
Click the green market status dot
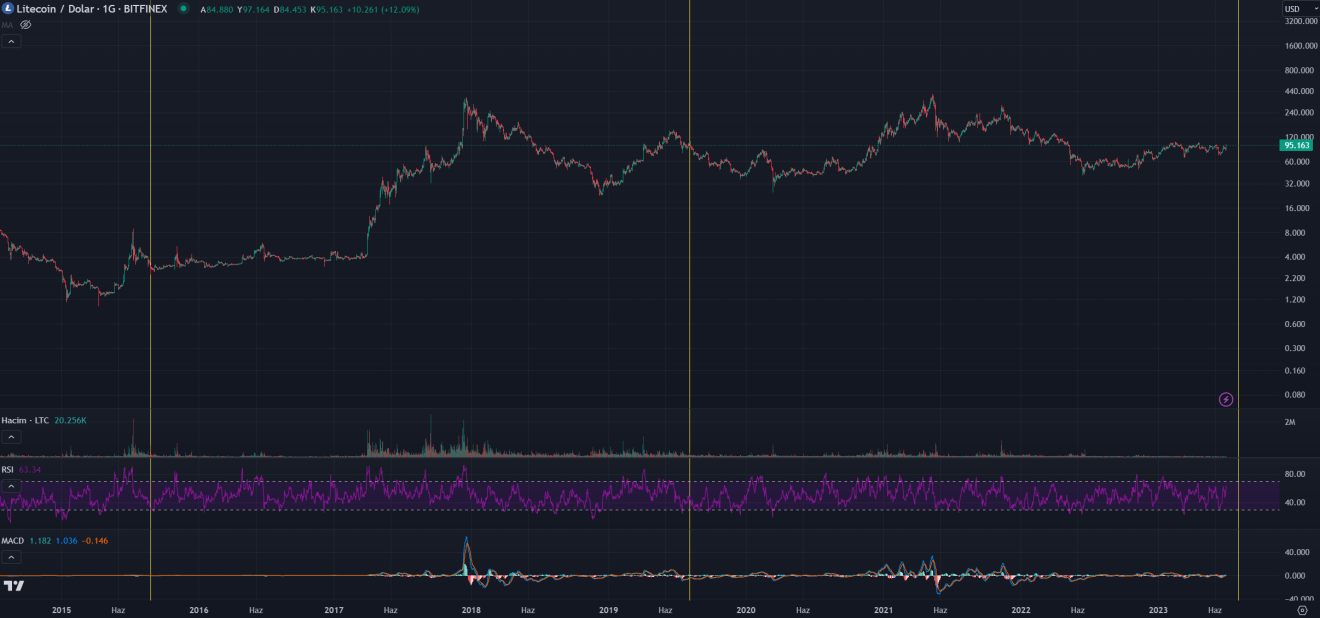(x=182, y=8)
